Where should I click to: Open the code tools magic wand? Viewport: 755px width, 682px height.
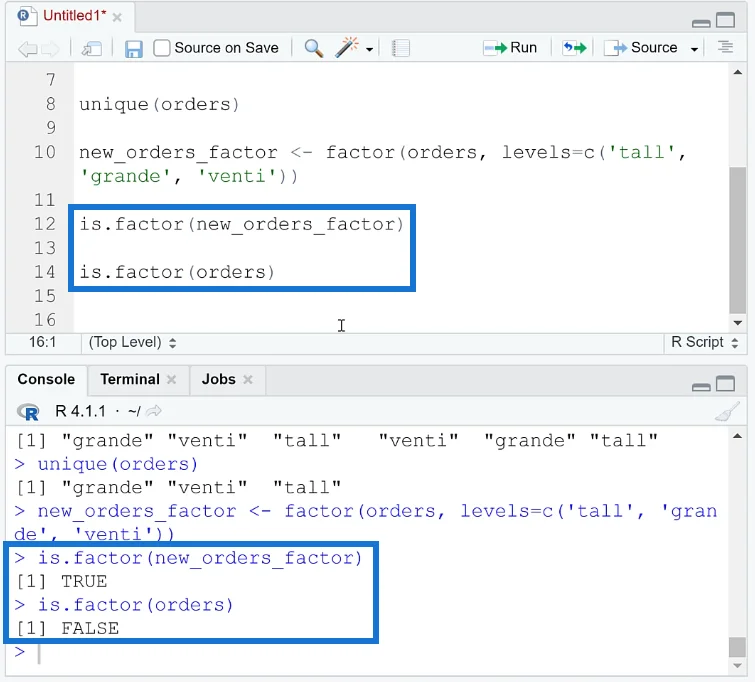(347, 47)
